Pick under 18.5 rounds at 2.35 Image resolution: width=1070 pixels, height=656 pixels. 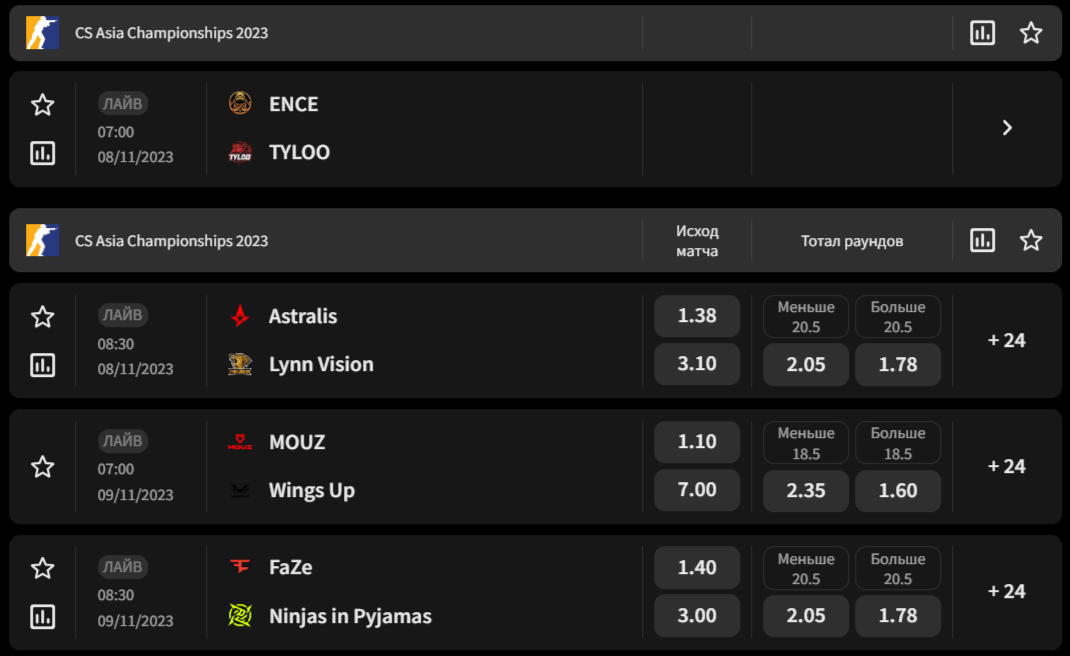point(806,490)
